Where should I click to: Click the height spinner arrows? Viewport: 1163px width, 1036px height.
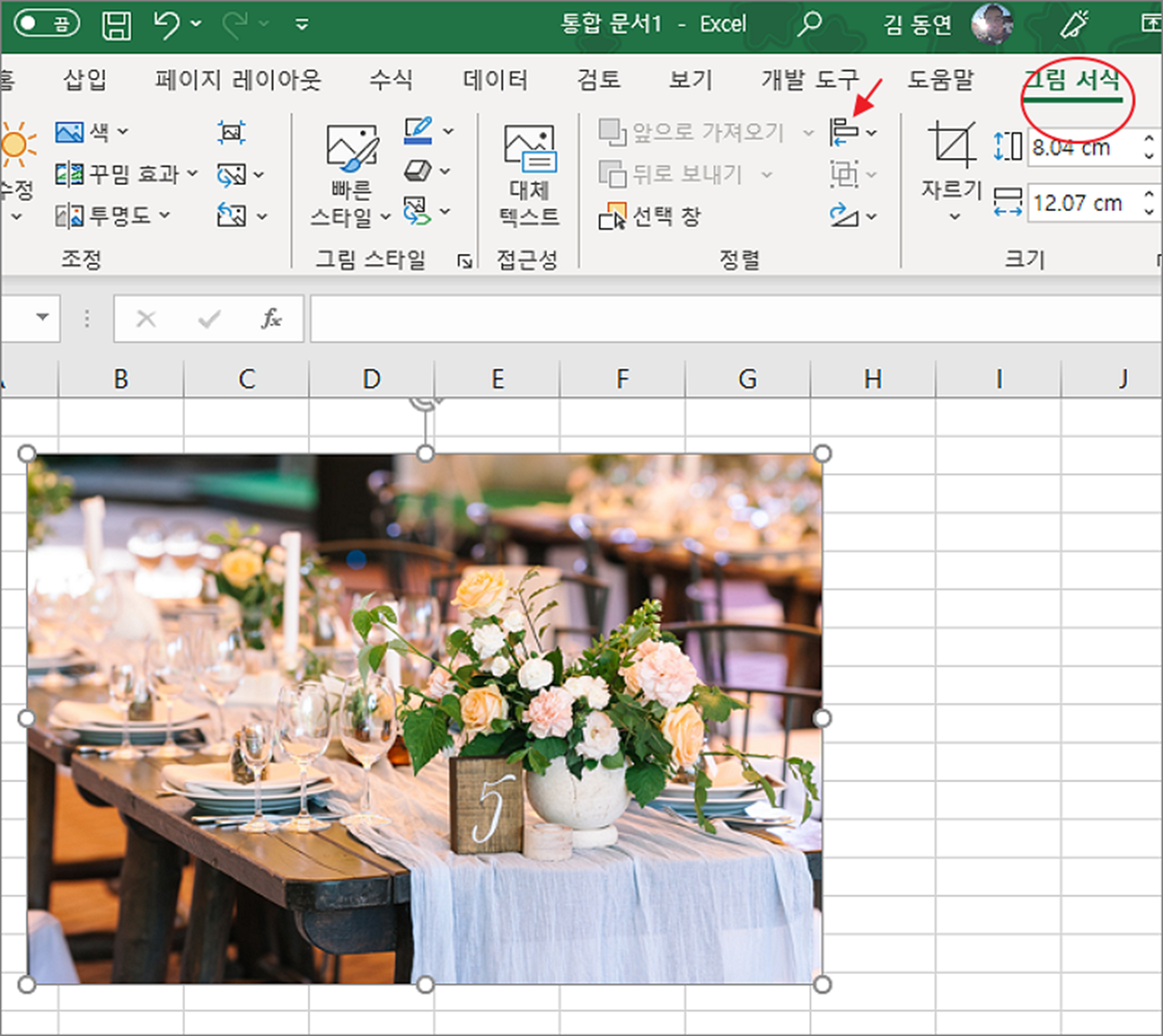coord(1150,147)
